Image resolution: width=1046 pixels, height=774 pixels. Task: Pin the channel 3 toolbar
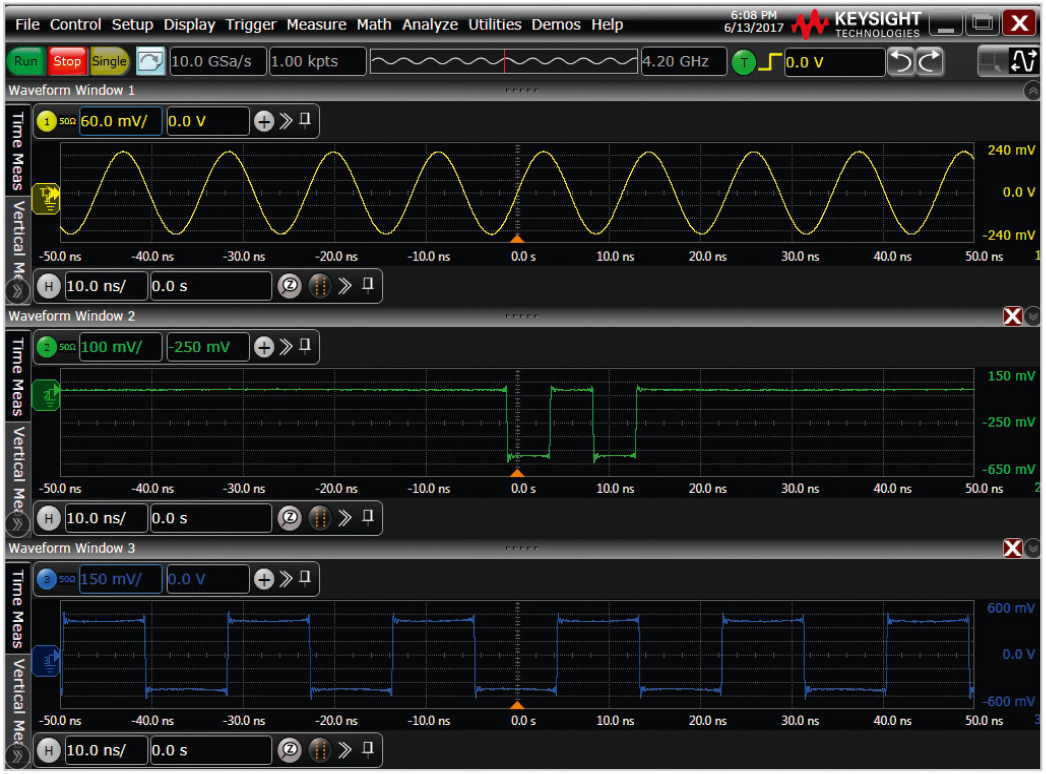tap(305, 578)
